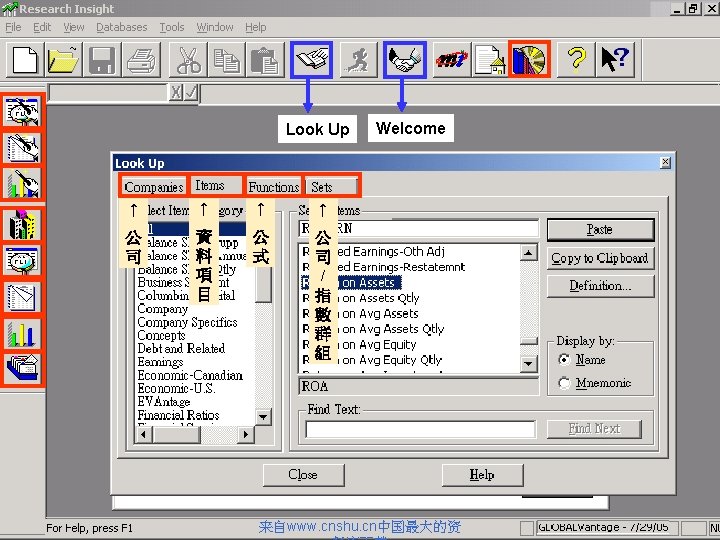This screenshot has height=540, width=720.
Task: Click the Find Text input field
Action: pos(420,429)
